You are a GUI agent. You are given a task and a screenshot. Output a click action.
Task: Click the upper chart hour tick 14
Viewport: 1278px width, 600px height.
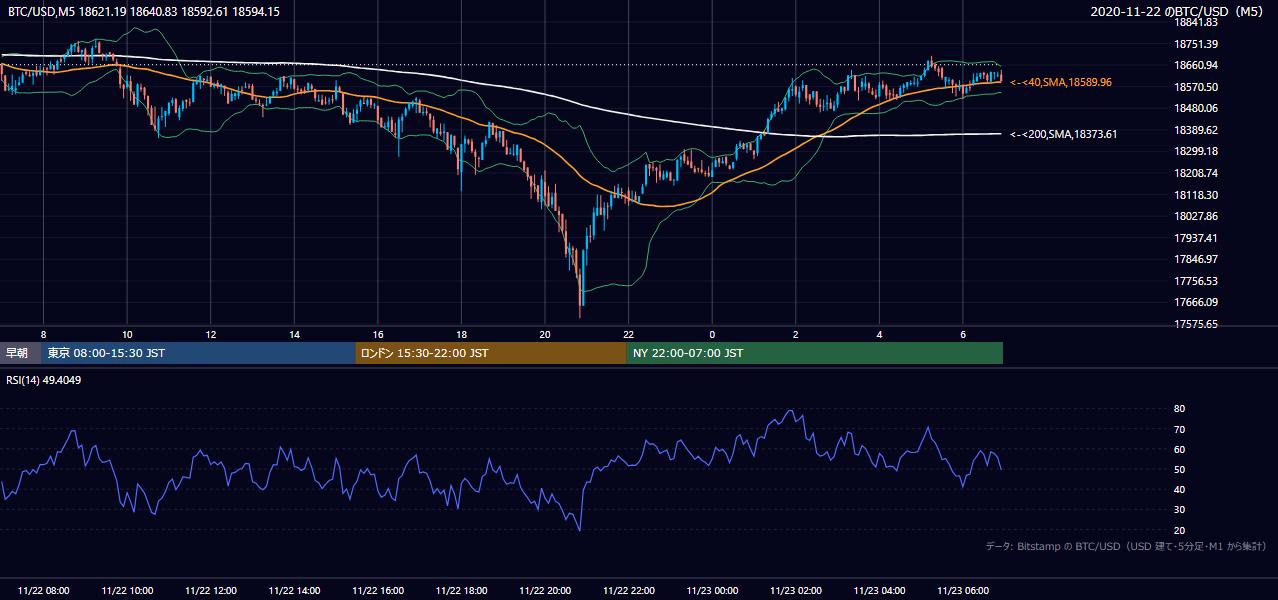click(x=294, y=333)
